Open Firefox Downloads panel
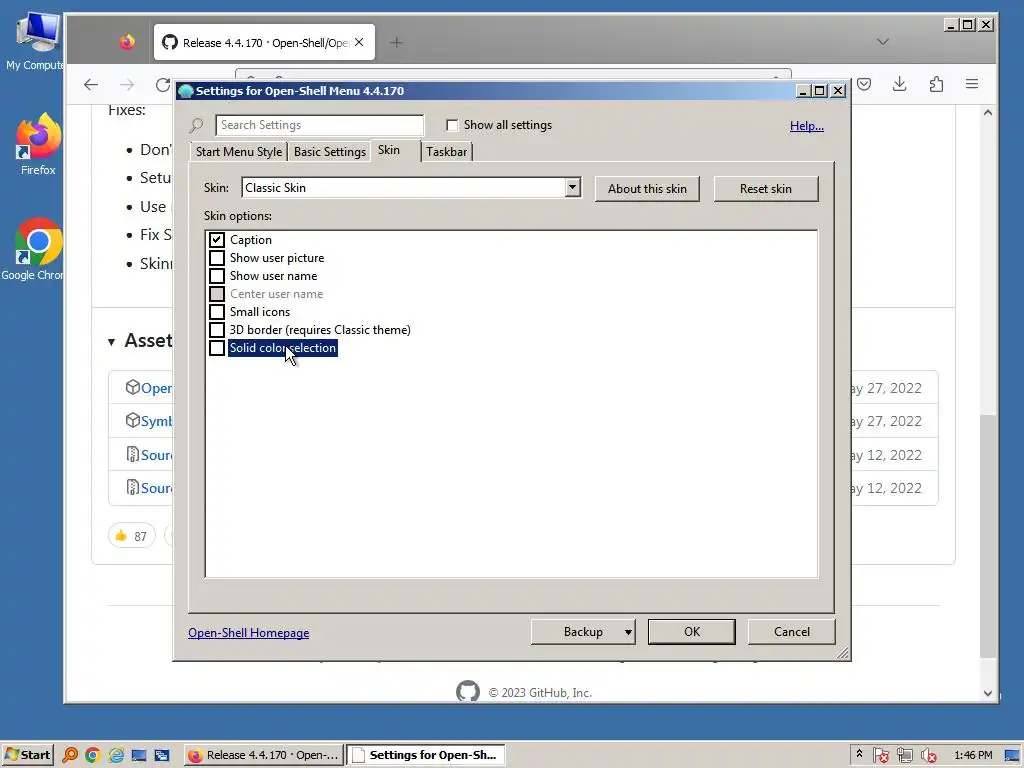This screenshot has width=1024, height=768. (899, 84)
